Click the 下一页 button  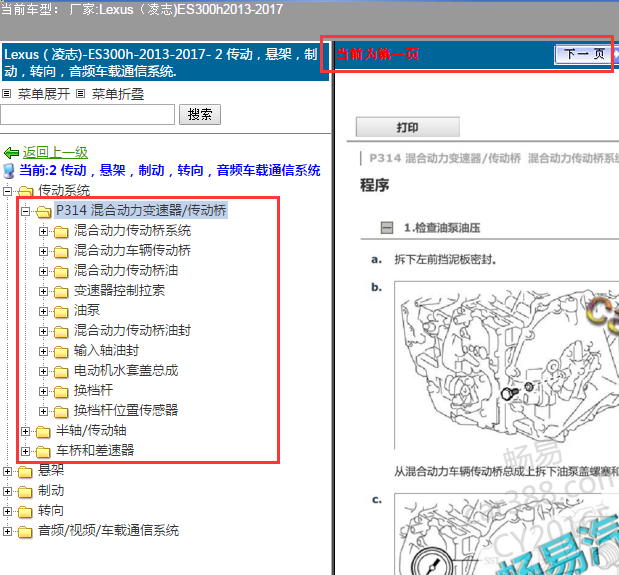pyautogui.click(x=585, y=54)
